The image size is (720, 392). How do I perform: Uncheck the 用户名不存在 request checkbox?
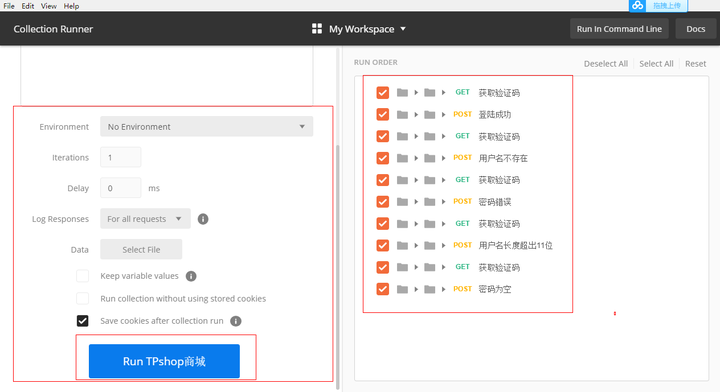click(382, 158)
